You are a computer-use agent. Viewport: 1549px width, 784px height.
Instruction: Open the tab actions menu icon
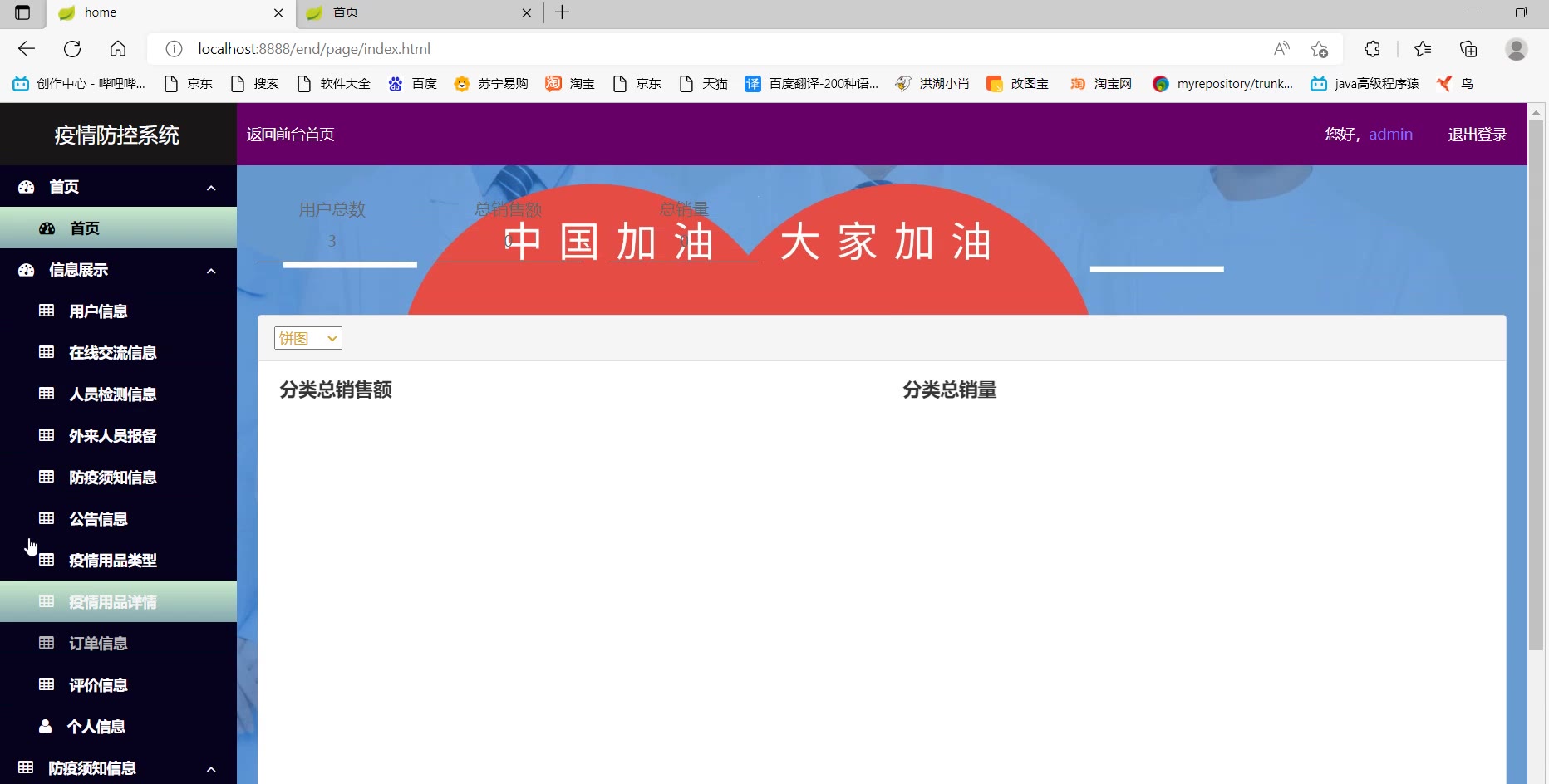tap(22, 12)
